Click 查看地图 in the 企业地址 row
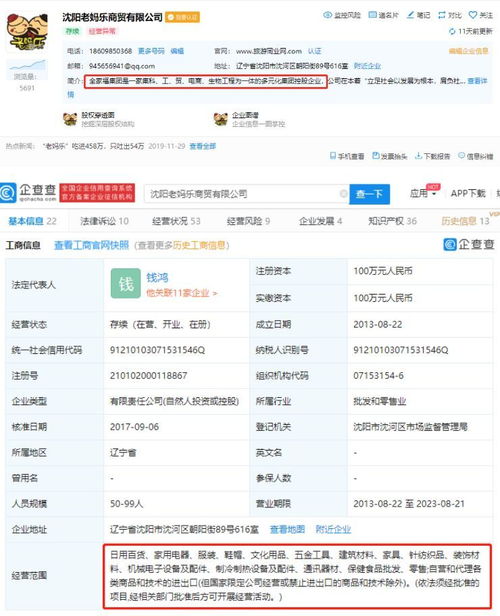 tap(287, 529)
